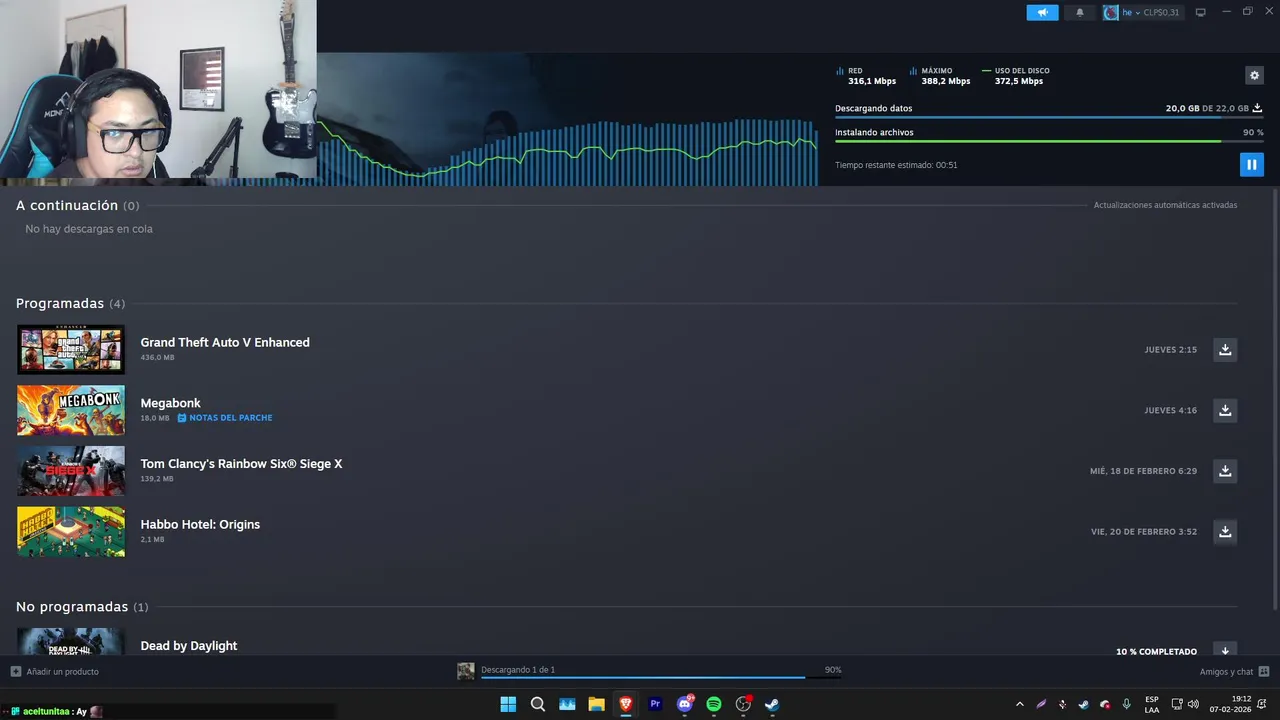Click the Programadas section header
1280x720 pixels.
coord(70,303)
